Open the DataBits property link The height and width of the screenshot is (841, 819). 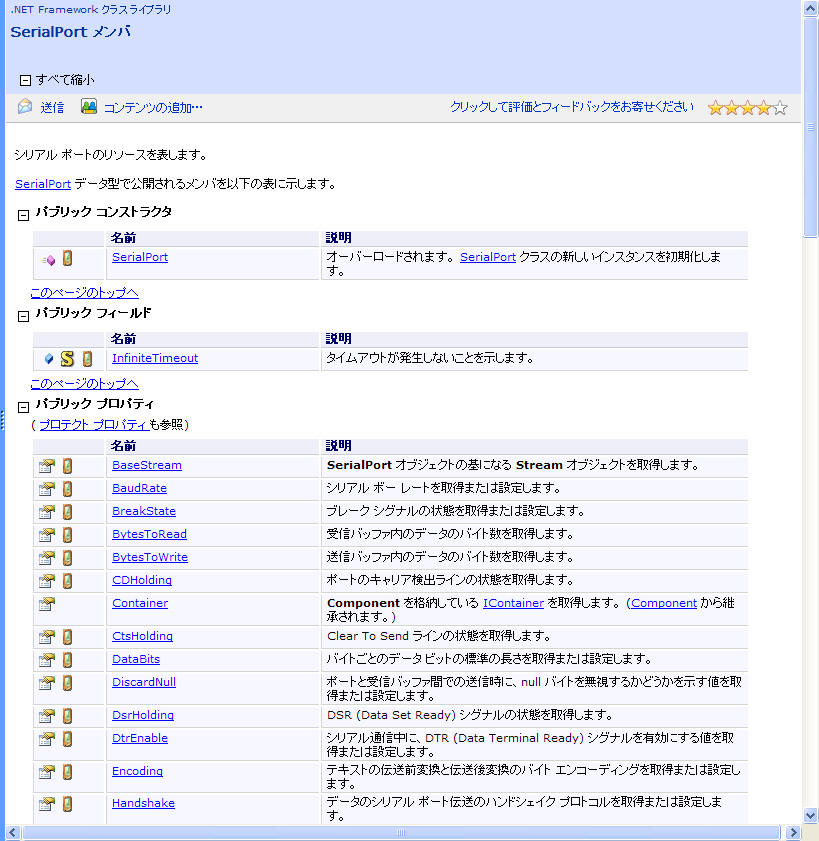(x=136, y=659)
